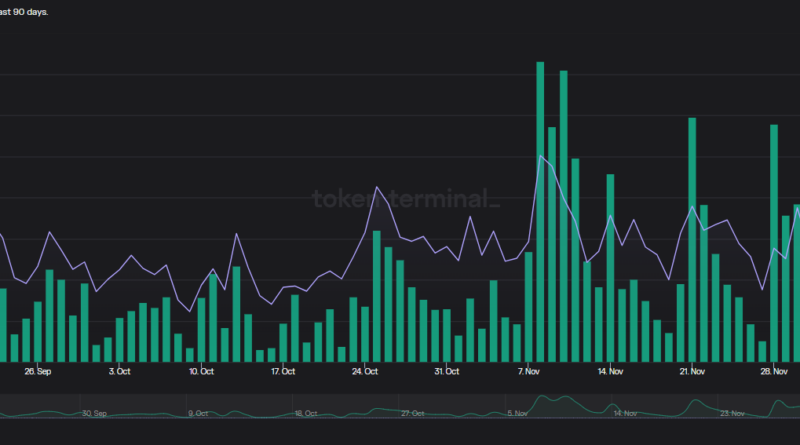
Task: Click the 3. Oct x-axis label
Action: click(120, 371)
